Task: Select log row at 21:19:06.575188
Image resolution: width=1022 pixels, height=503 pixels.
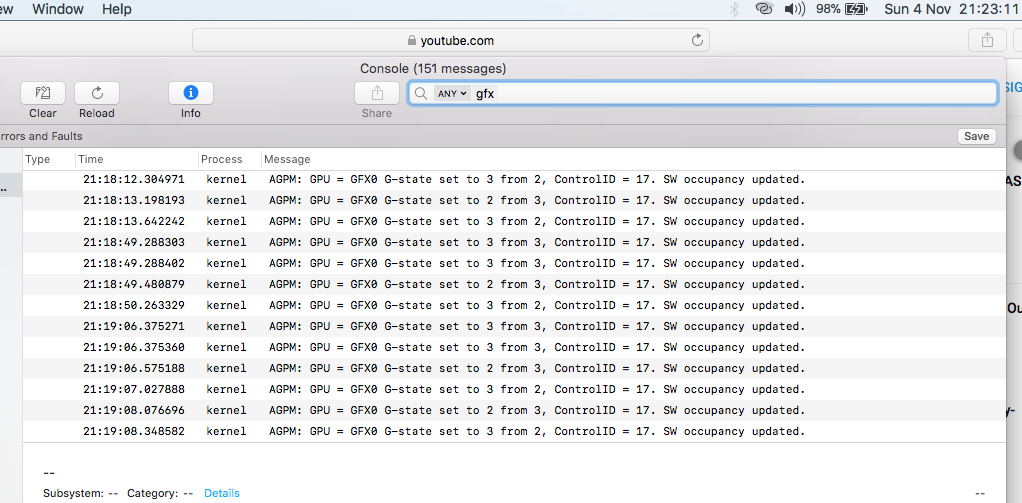Action: click(514, 368)
